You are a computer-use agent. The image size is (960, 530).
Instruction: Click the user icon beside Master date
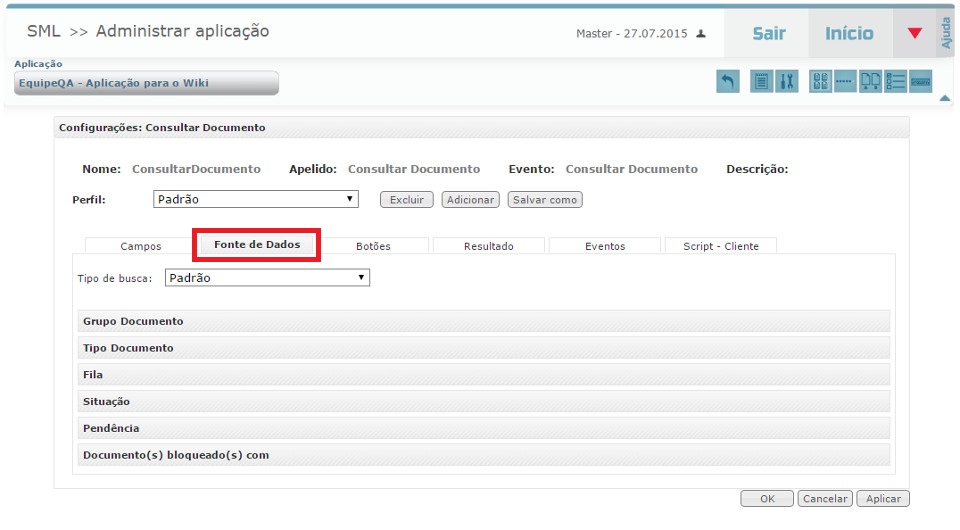(x=701, y=34)
